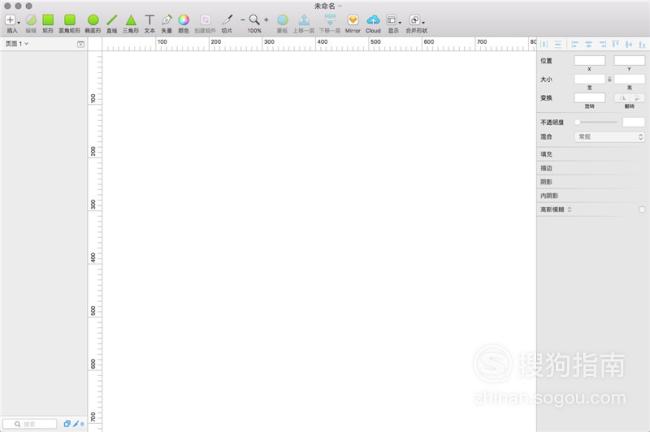650x432 pixels.
Task: Click the align vertical middle icon
Action: pos(629,44)
